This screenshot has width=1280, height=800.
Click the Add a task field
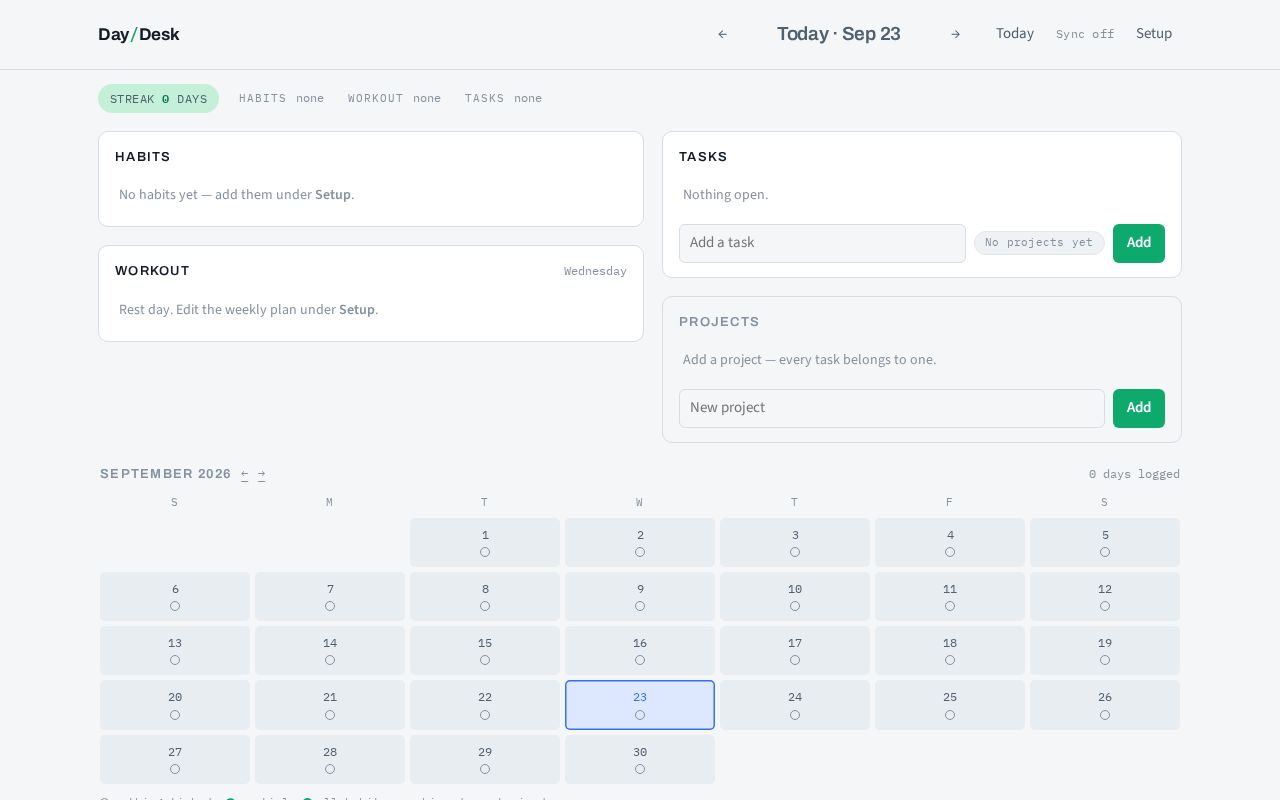(x=822, y=243)
